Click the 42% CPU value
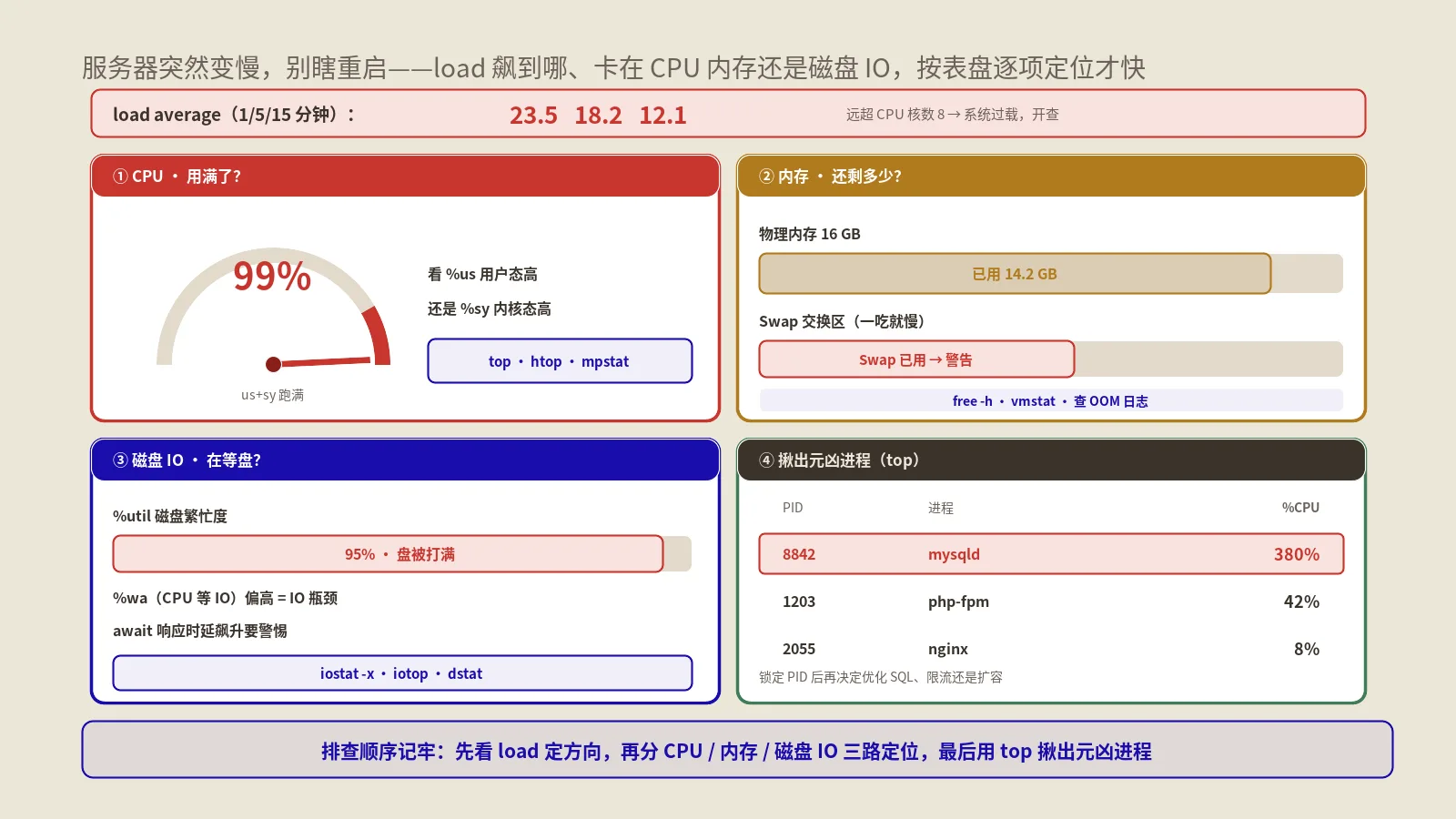Image resolution: width=1456 pixels, height=819 pixels. (1301, 602)
